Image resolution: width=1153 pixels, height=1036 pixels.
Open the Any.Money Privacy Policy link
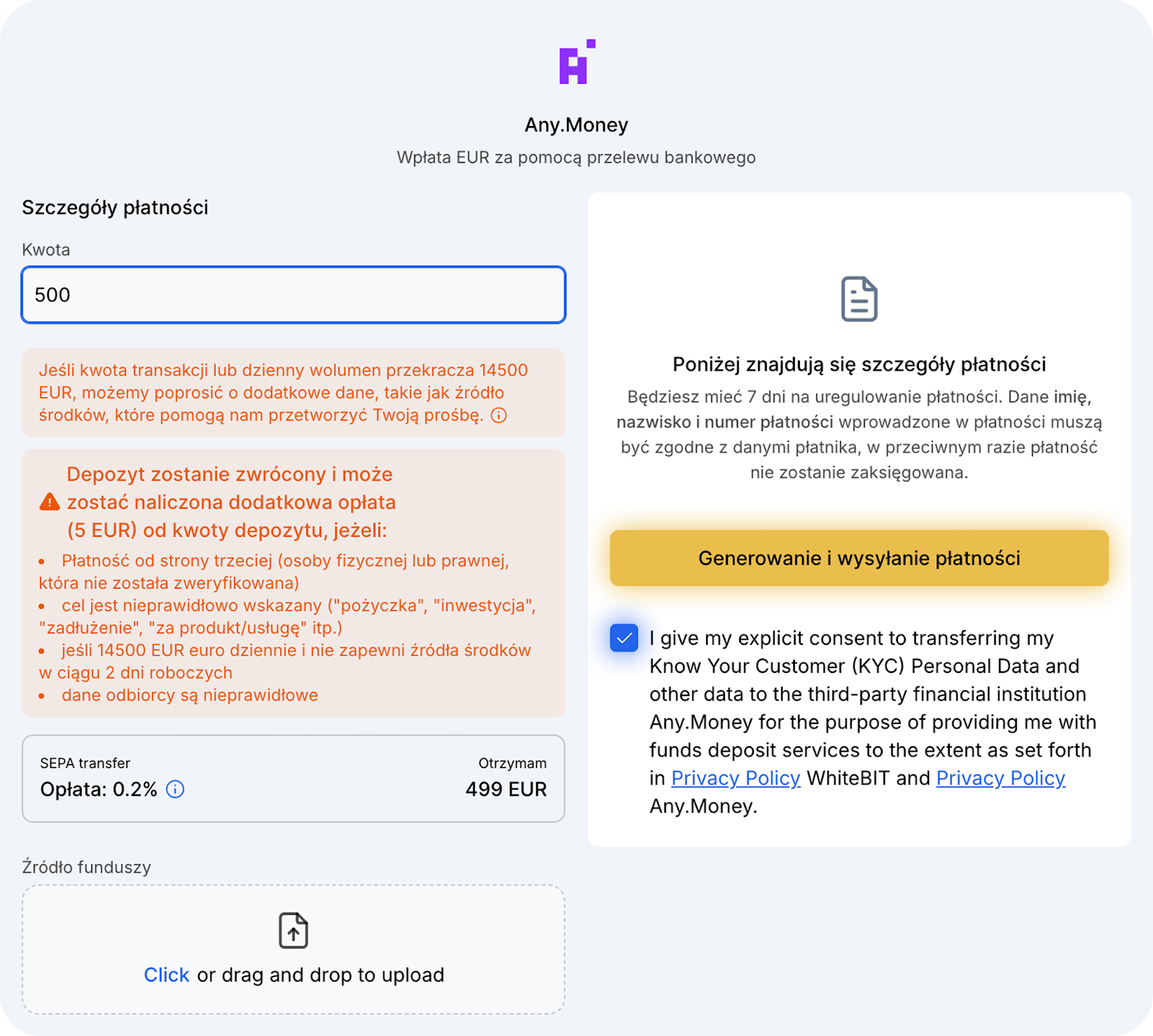1000,778
